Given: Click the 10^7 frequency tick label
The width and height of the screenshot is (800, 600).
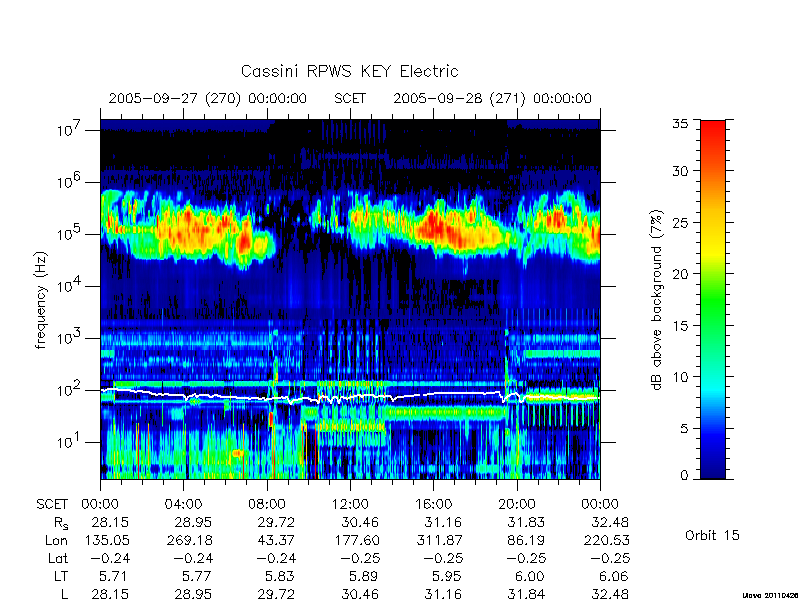Looking at the screenshot, I should pyautogui.click(x=70, y=130).
